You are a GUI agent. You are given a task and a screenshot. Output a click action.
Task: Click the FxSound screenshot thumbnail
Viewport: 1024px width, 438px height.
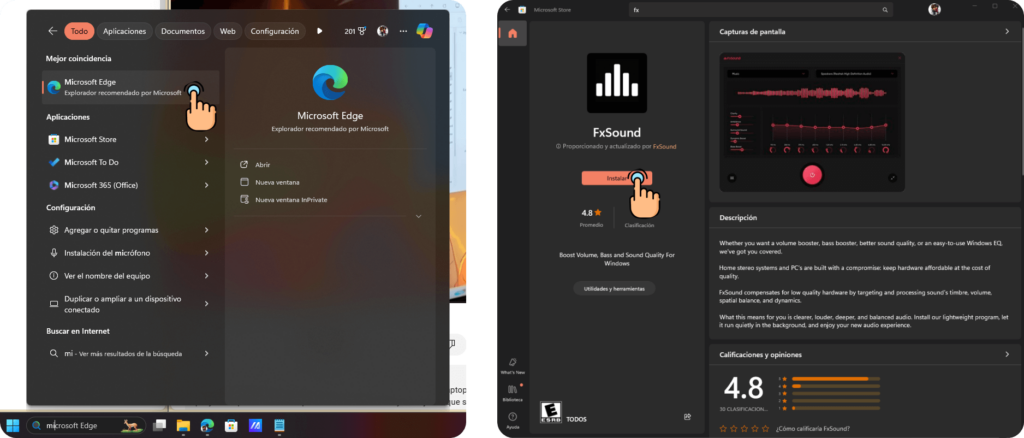click(812, 120)
